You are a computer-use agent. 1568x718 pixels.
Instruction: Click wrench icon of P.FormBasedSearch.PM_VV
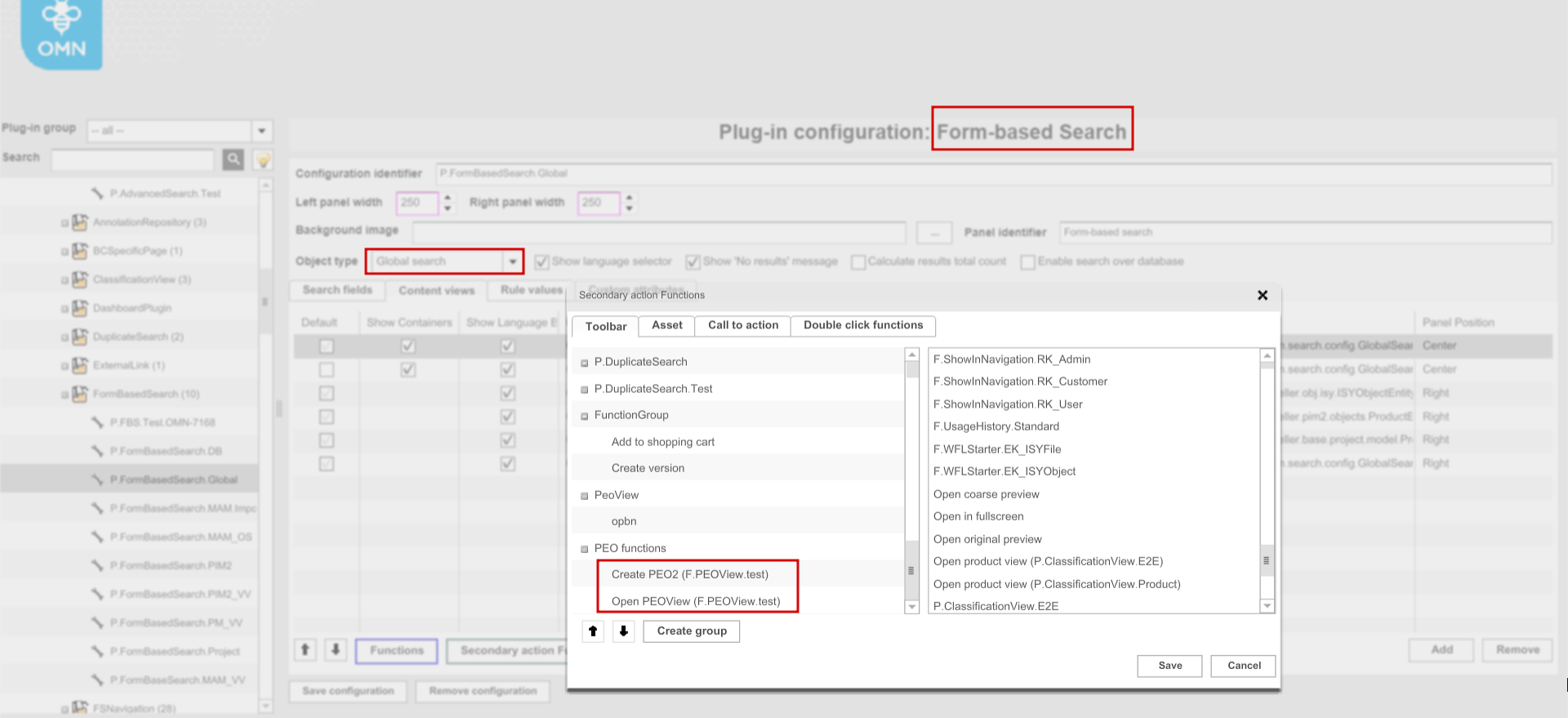pyautogui.click(x=97, y=622)
